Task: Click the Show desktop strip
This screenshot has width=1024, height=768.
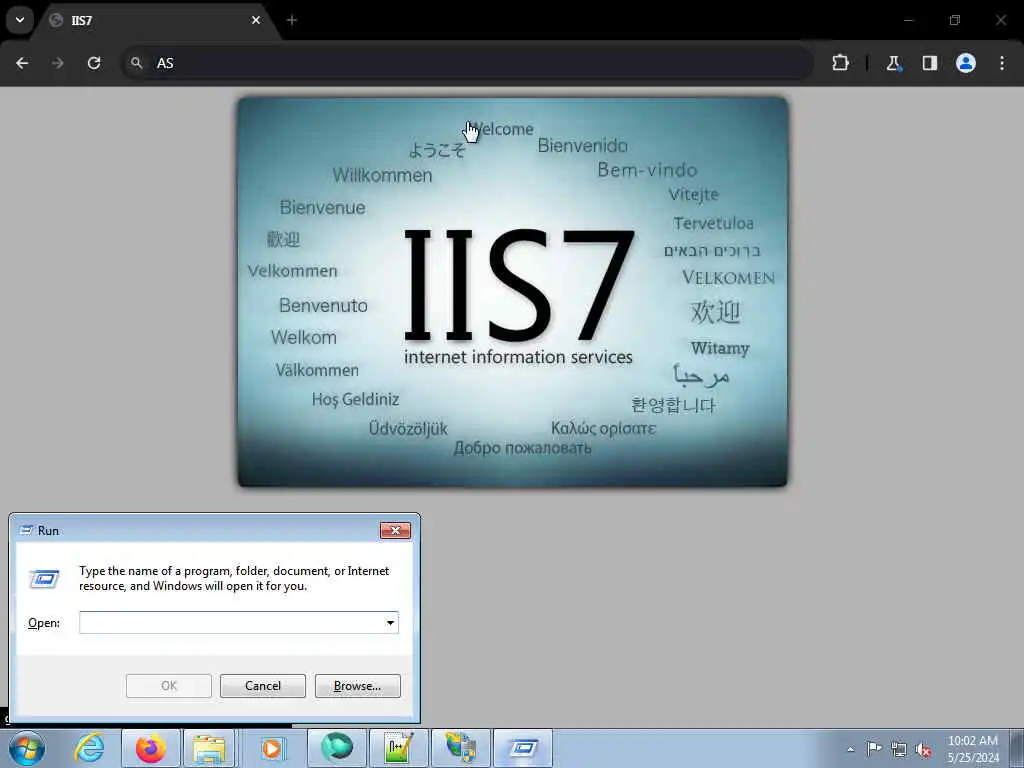Action: pyautogui.click(x=1019, y=748)
